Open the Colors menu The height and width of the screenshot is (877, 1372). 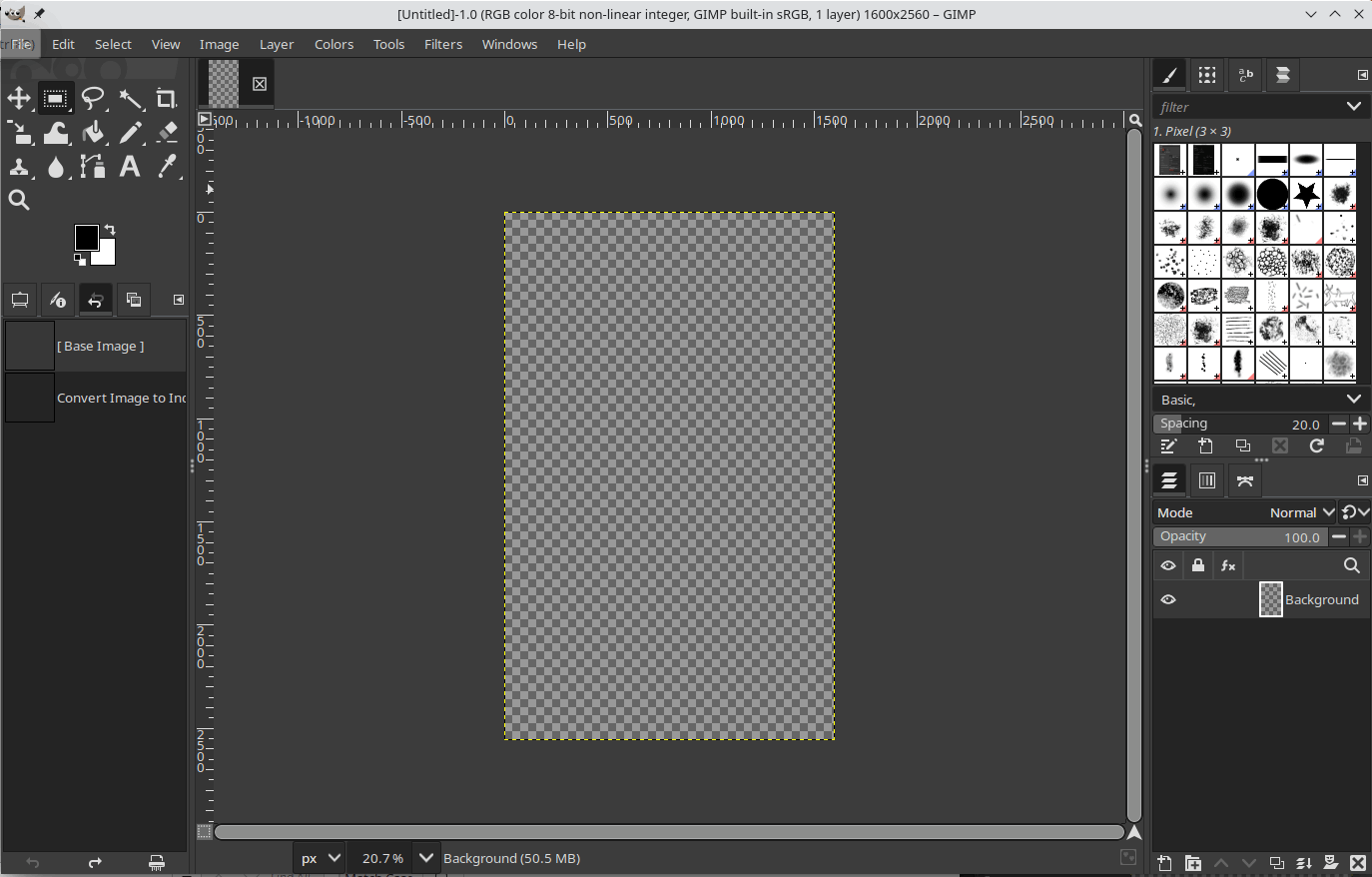point(334,44)
